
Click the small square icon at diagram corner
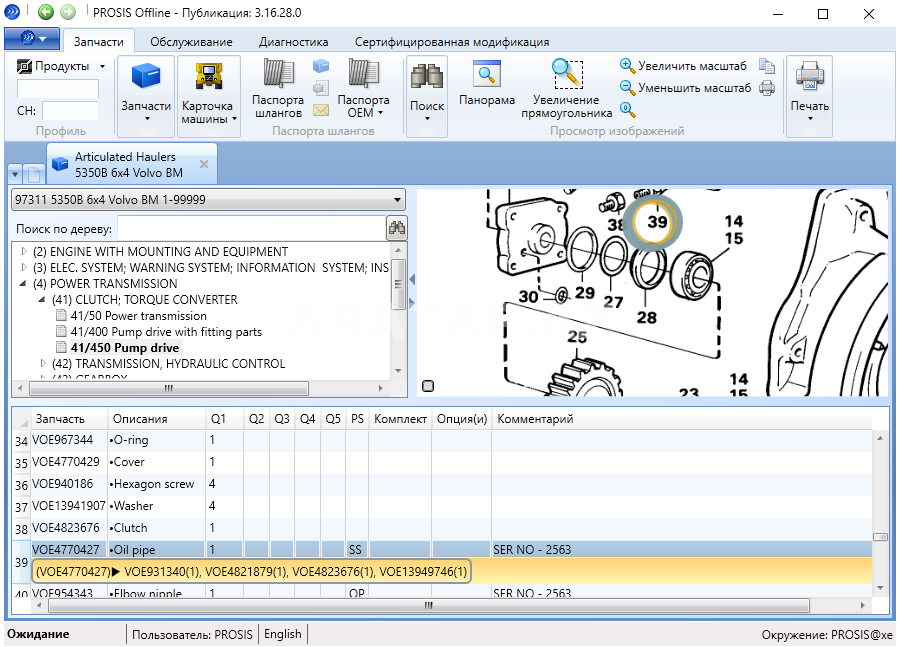428,386
